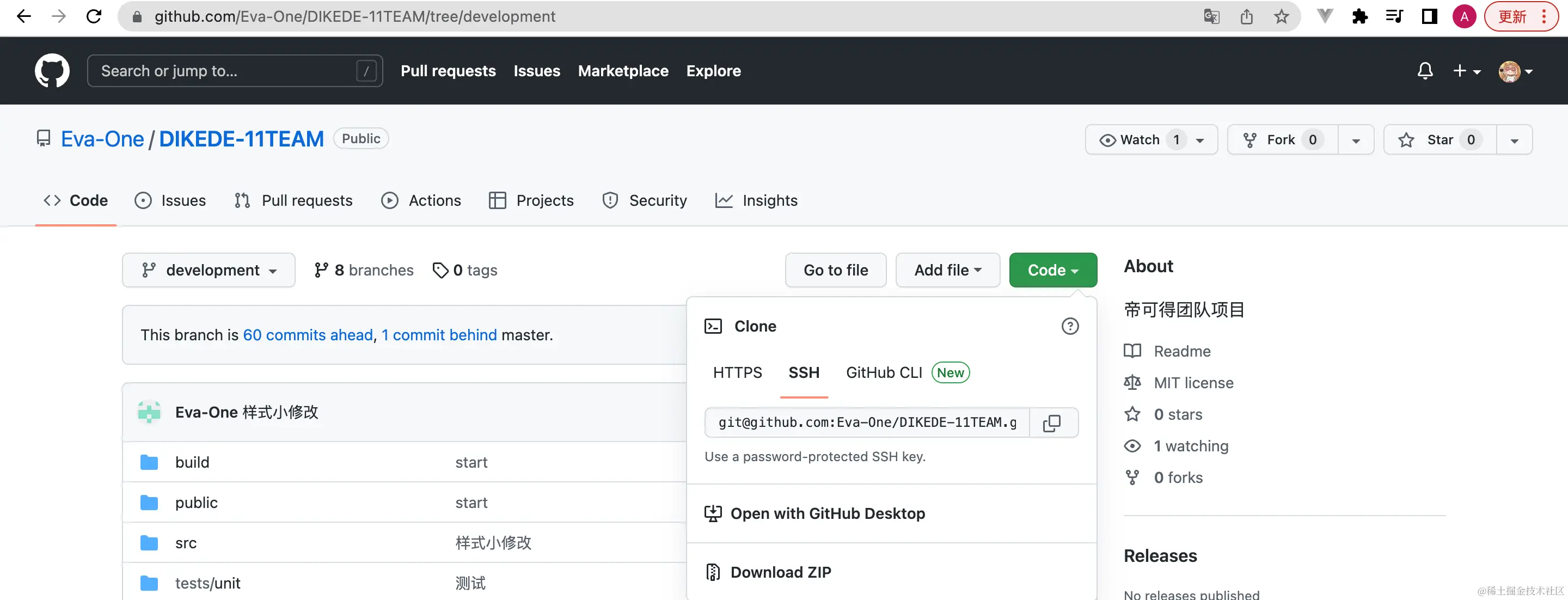The width and height of the screenshot is (1568, 600).
Task: Open the notifications bell
Action: (1424, 71)
